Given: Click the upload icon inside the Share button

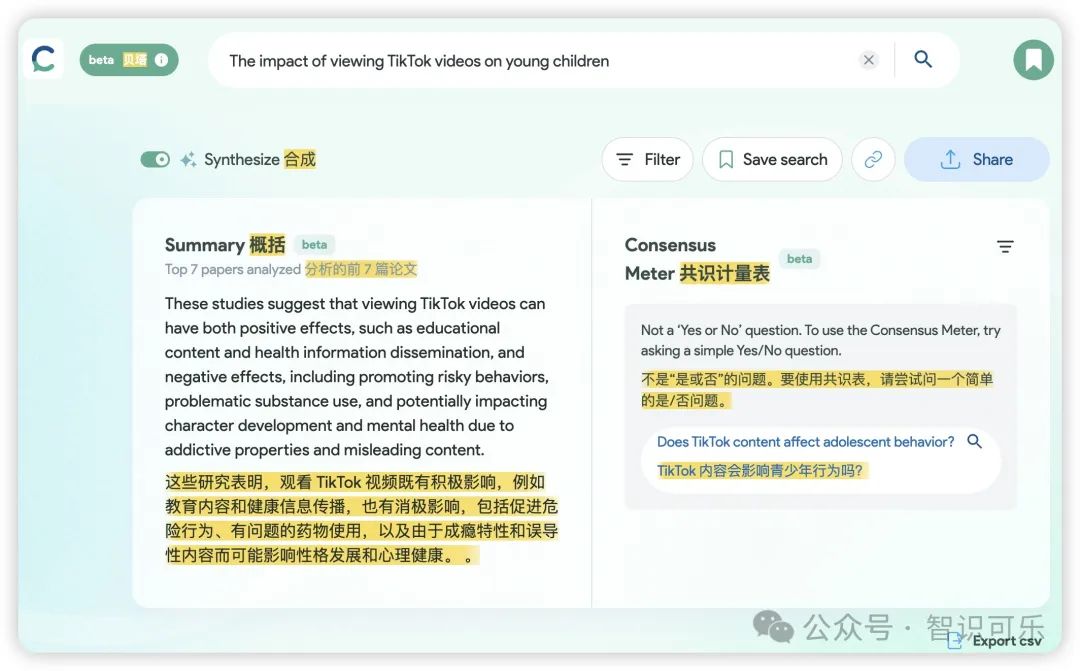Looking at the screenshot, I should point(951,158).
